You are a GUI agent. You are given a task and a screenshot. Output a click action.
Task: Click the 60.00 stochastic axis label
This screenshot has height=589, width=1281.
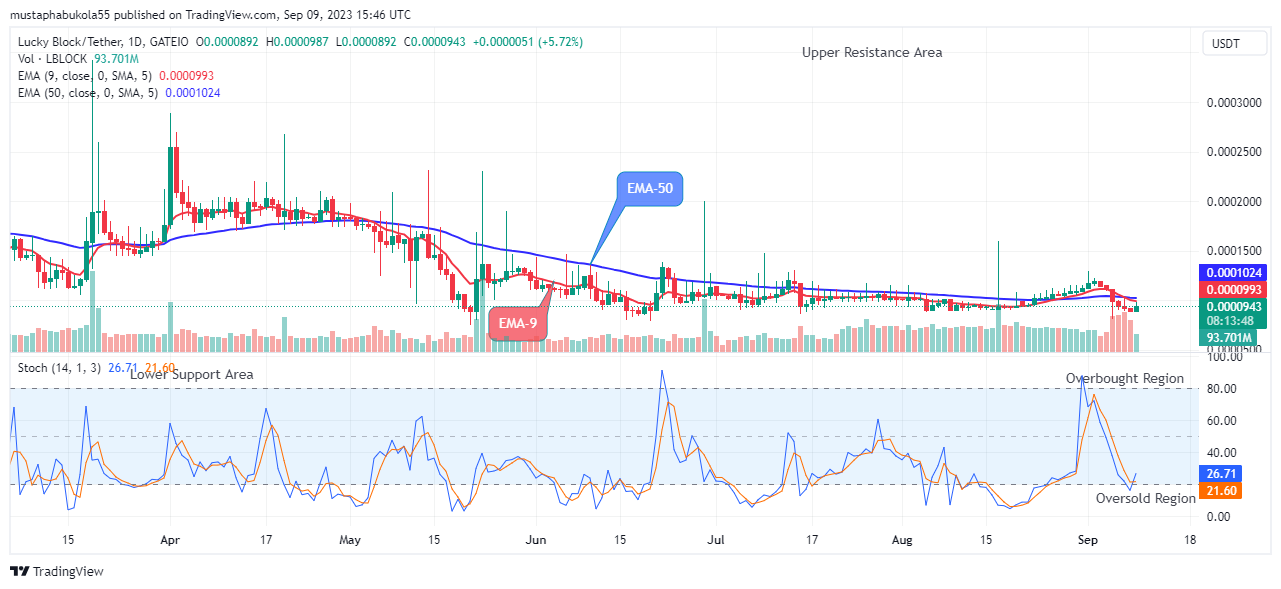(x=1222, y=421)
